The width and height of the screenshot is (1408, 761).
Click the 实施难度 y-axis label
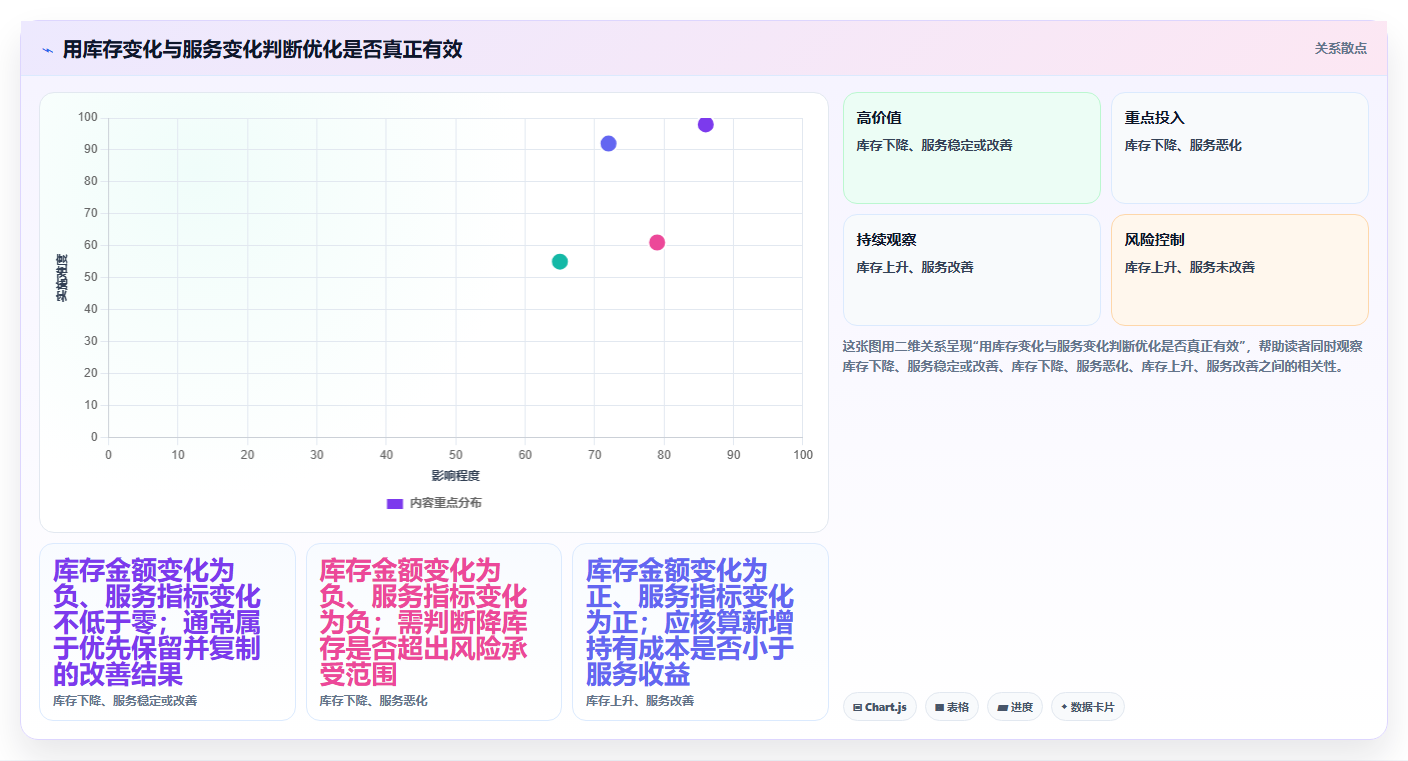click(62, 278)
